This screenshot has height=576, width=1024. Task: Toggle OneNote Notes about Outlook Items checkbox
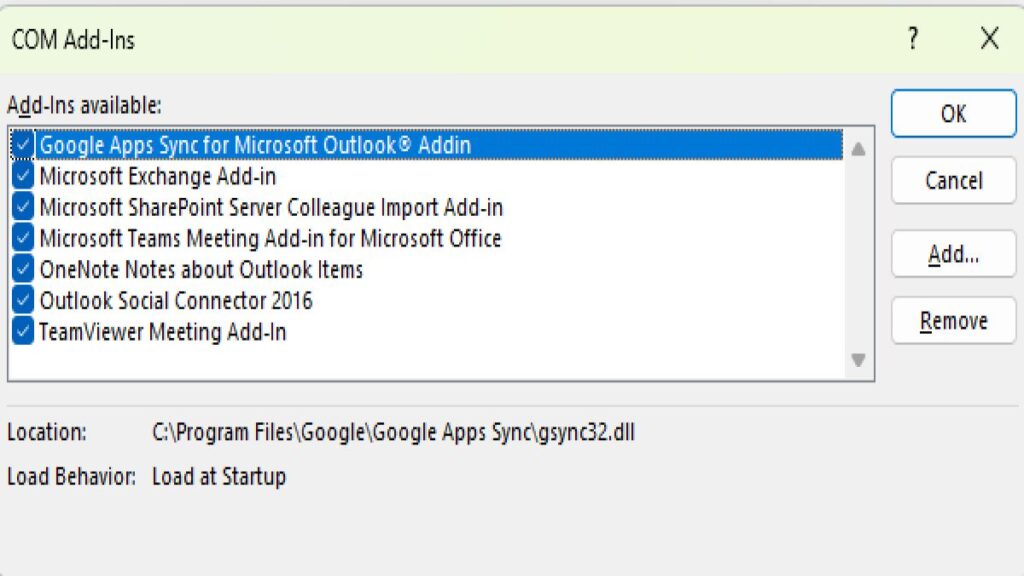[24, 270]
